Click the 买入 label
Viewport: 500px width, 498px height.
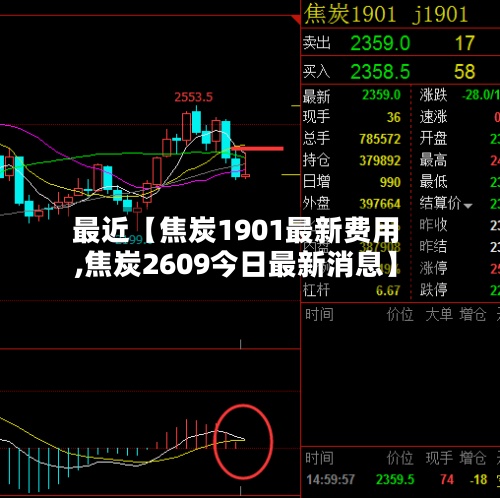tap(317, 71)
